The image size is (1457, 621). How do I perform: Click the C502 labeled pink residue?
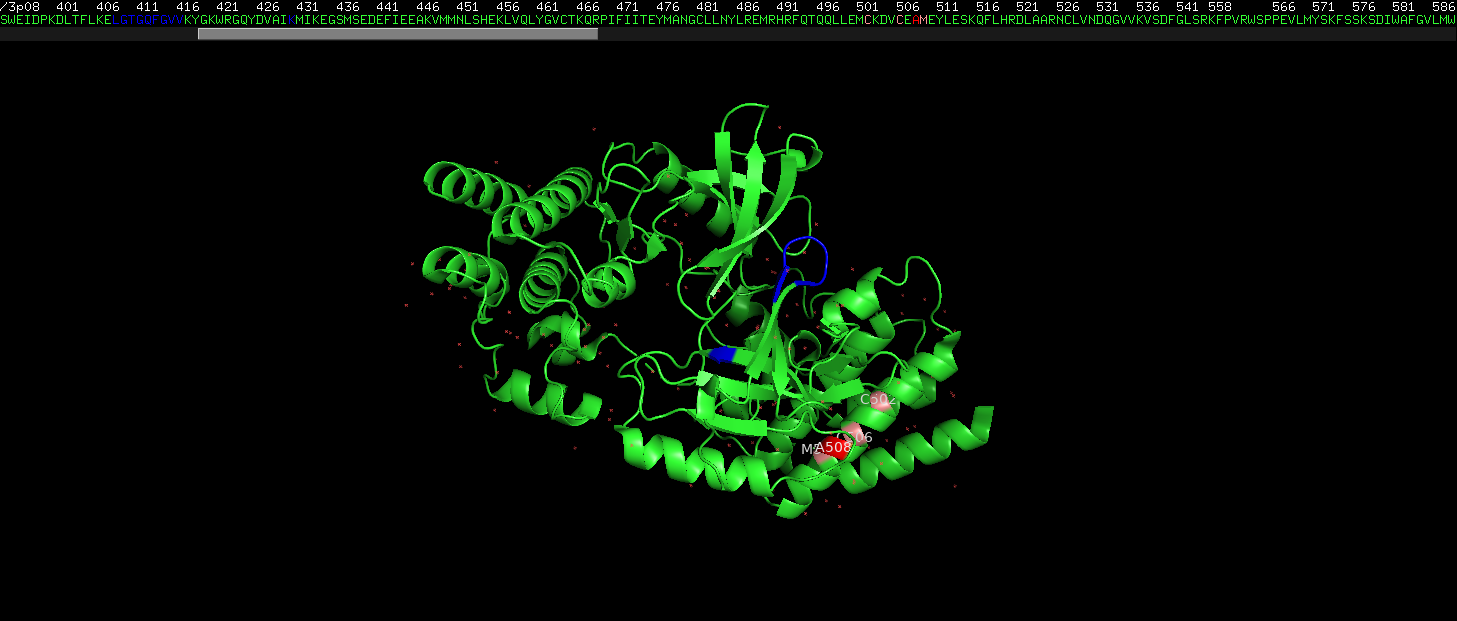880,400
